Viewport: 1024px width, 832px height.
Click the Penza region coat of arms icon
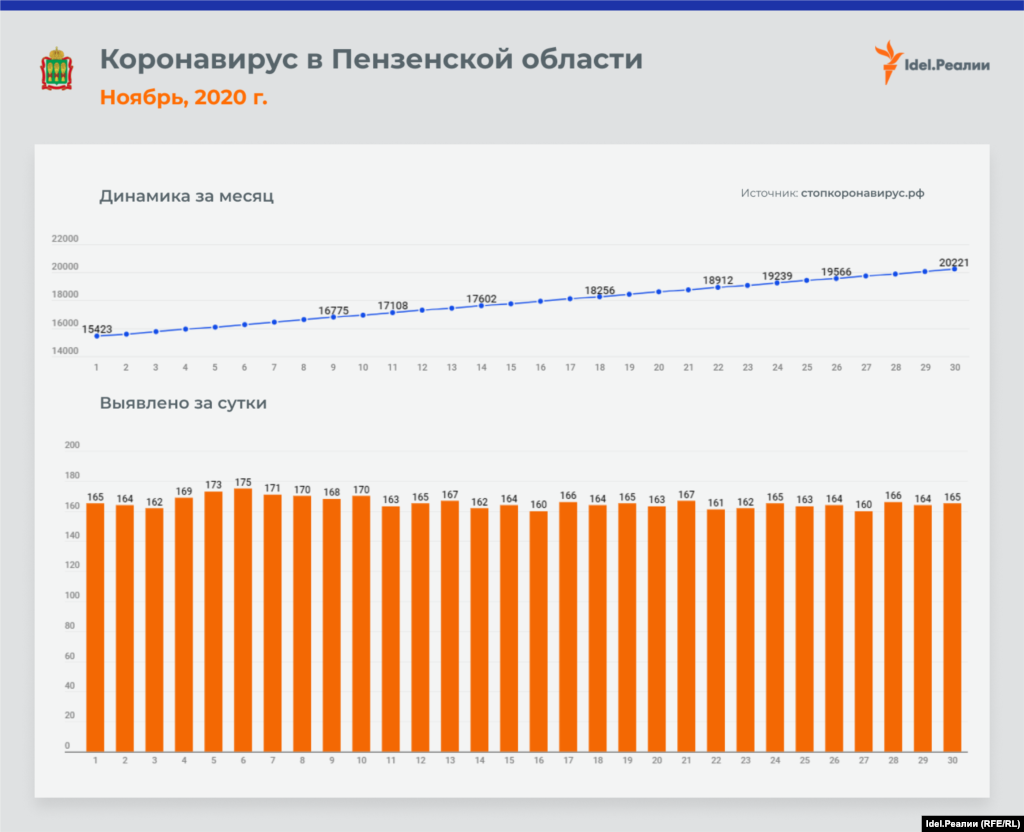[x=55, y=69]
